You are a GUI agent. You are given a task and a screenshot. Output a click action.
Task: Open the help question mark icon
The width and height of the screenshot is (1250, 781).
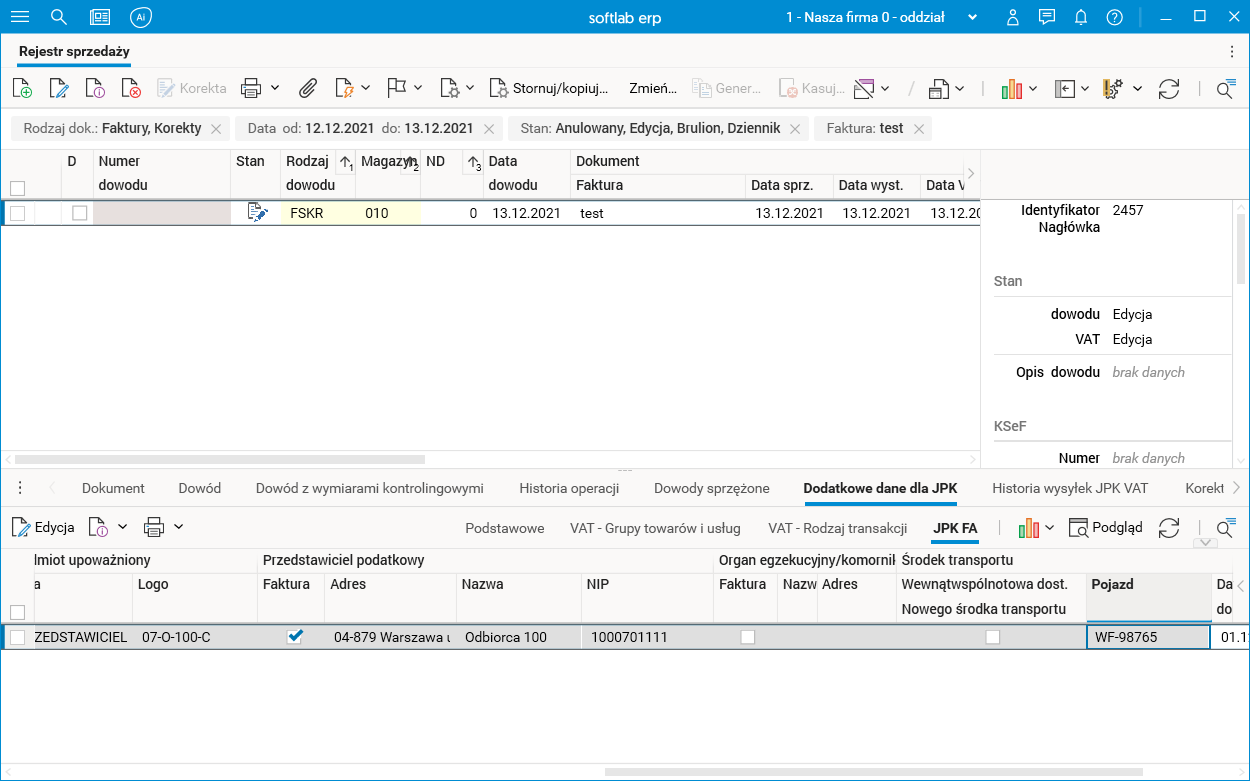[x=1115, y=18]
